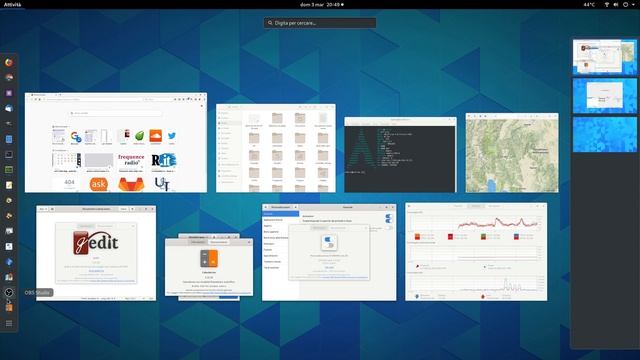Open the GitLab fox tile in Firefox
The width and height of the screenshot is (640, 360).
[x=131, y=184]
